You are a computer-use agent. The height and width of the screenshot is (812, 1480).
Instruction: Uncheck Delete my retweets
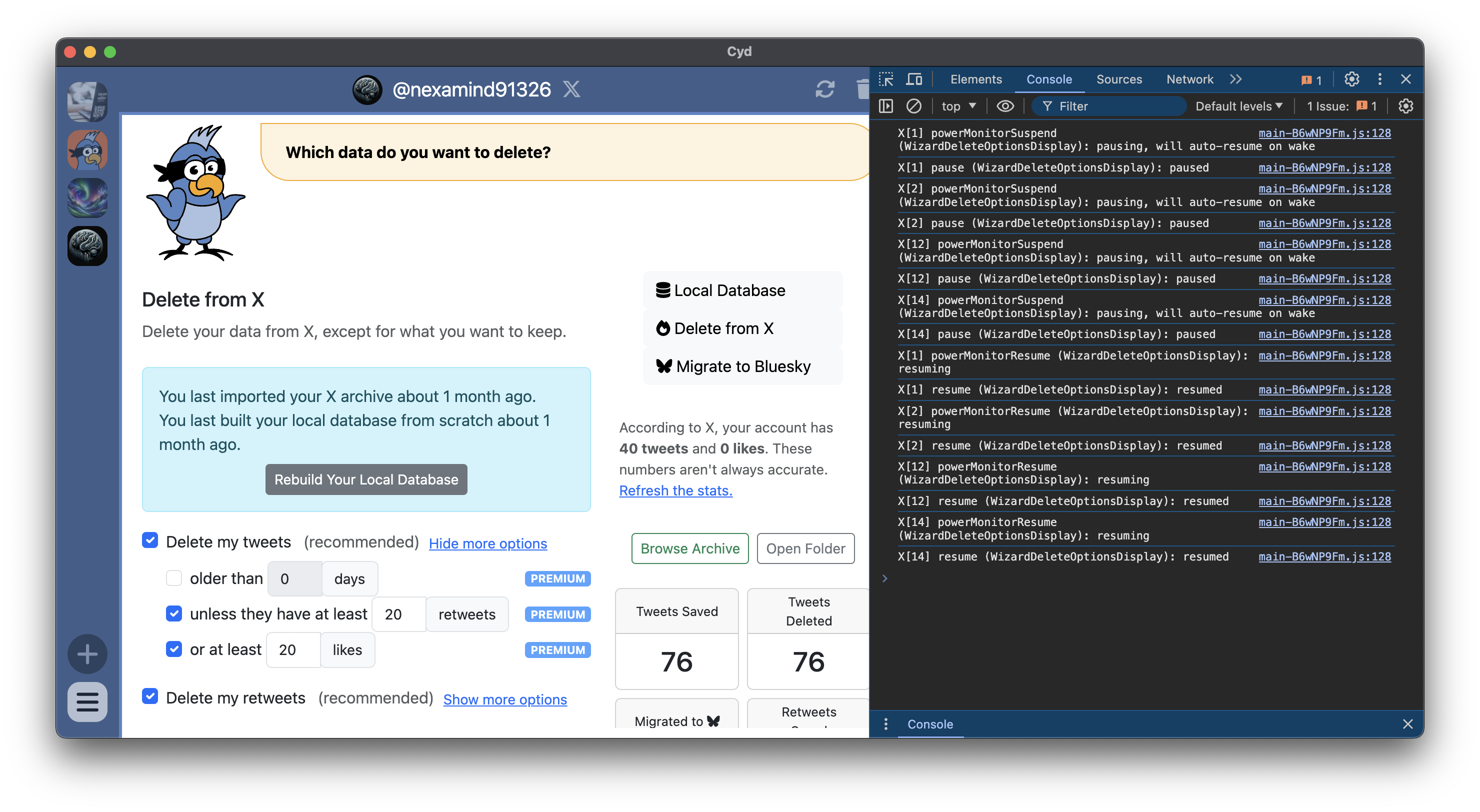point(150,696)
